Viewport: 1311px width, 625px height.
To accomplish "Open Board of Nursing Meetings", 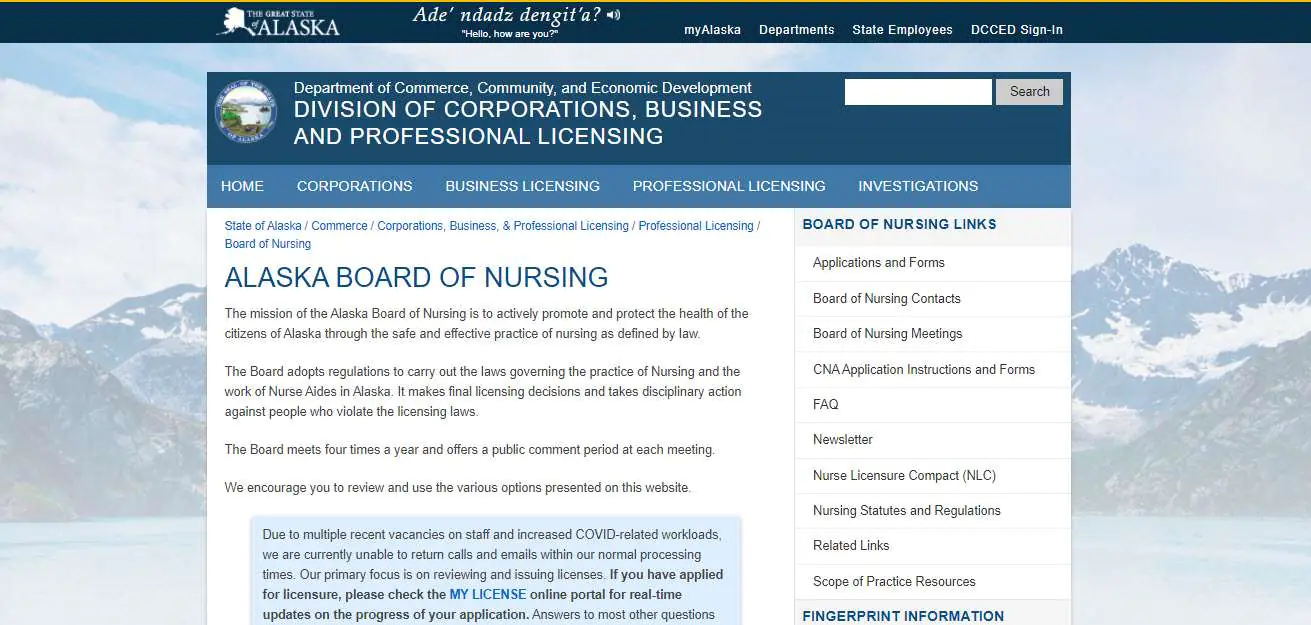I will pos(888,333).
